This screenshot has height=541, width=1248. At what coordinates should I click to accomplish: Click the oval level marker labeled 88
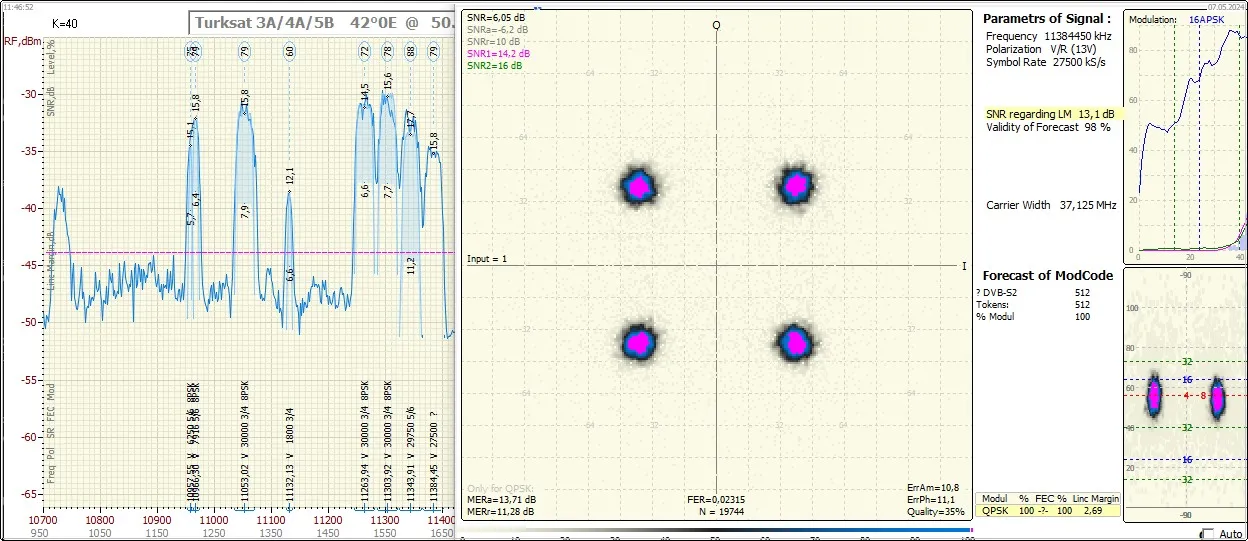point(410,51)
